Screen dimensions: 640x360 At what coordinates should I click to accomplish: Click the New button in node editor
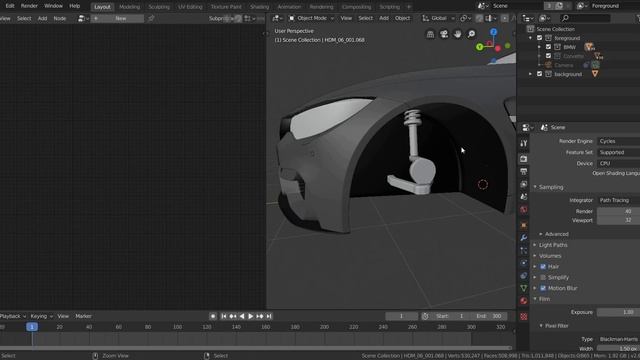[117, 18]
